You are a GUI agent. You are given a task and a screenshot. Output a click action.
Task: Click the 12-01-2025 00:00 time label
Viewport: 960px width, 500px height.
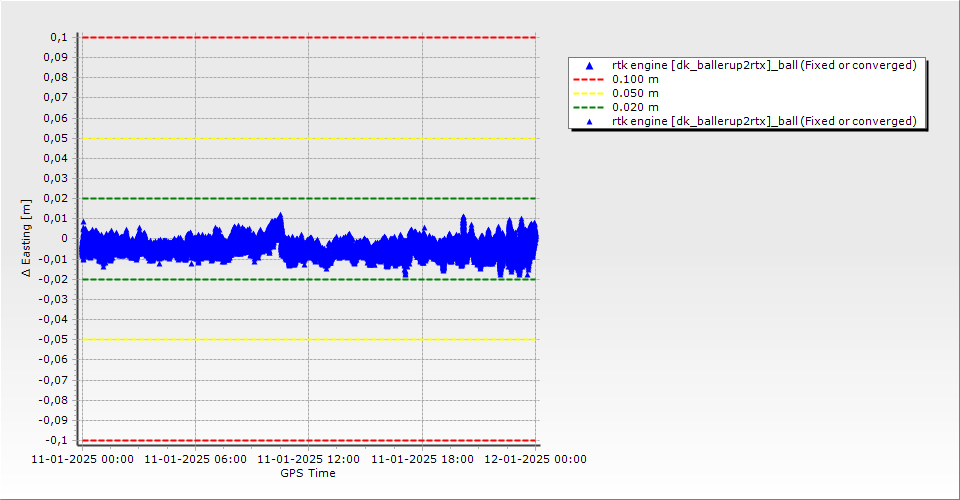(536, 459)
